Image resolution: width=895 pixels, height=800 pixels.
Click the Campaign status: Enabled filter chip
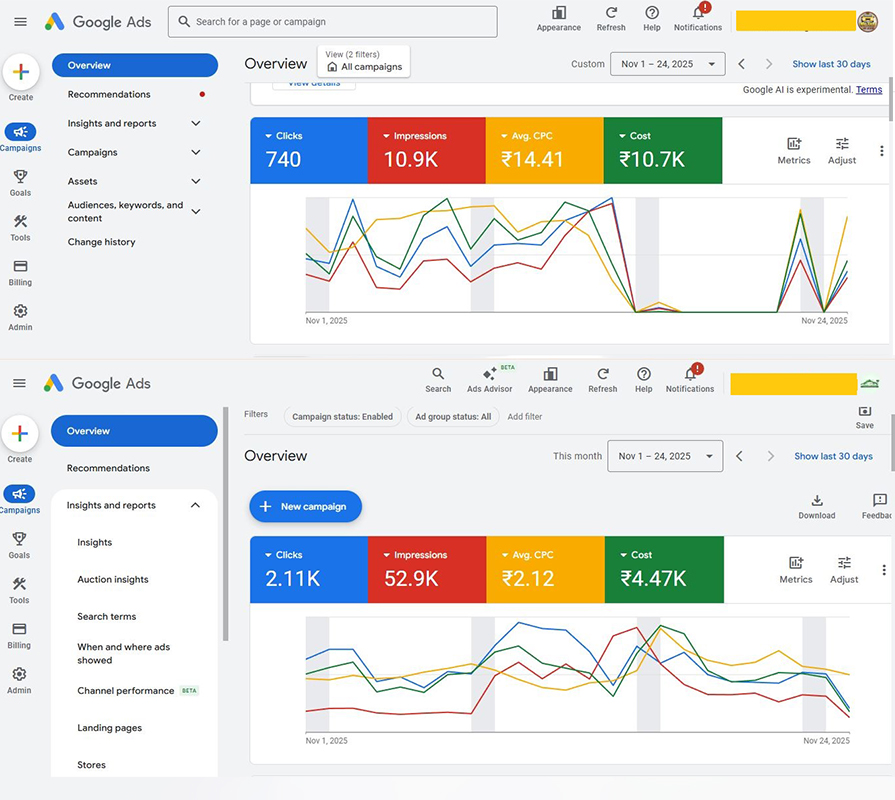click(342, 416)
